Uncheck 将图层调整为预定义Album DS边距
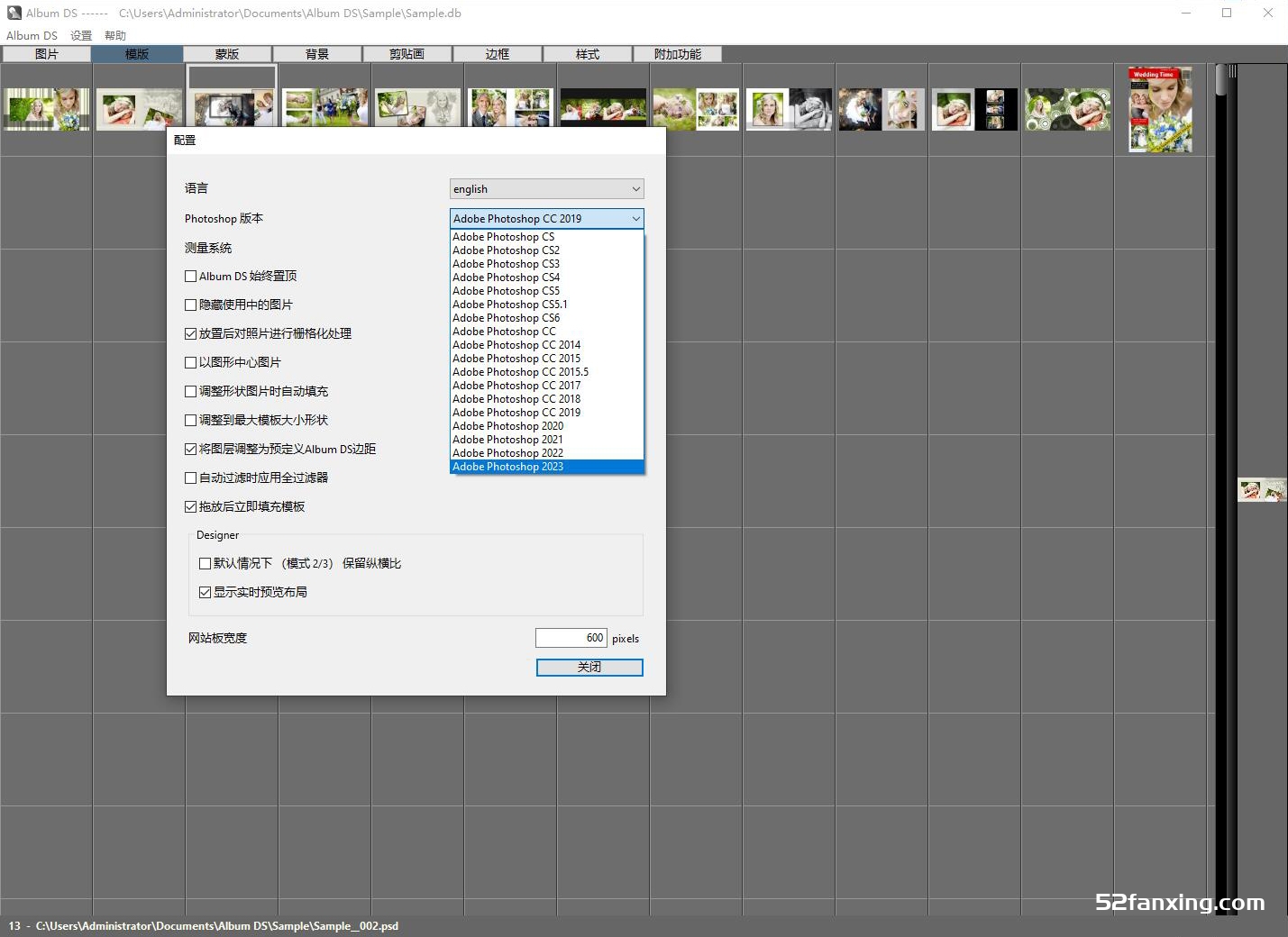The height and width of the screenshot is (937, 1288). click(x=190, y=450)
